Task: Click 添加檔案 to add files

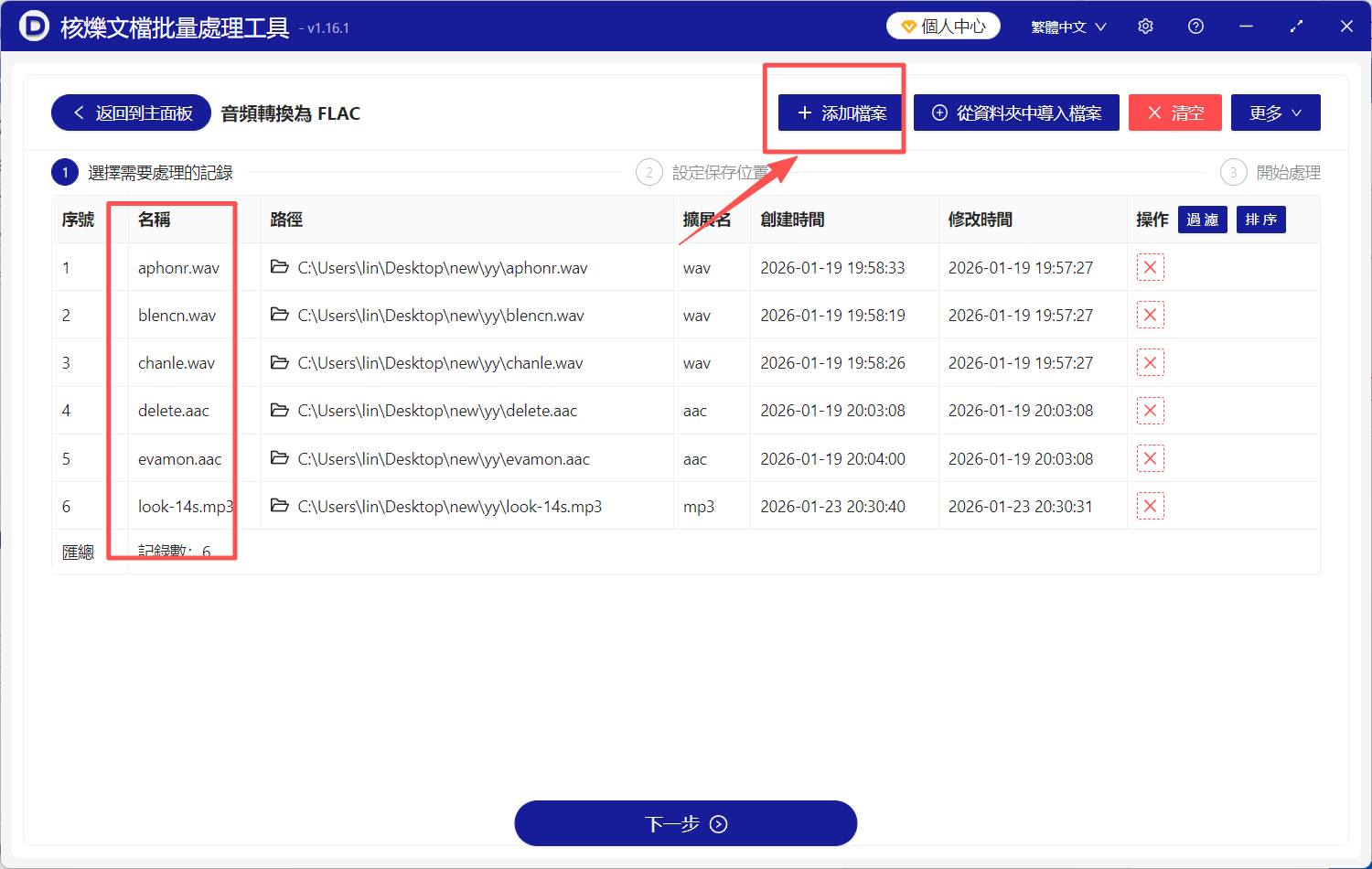Action: [841, 113]
